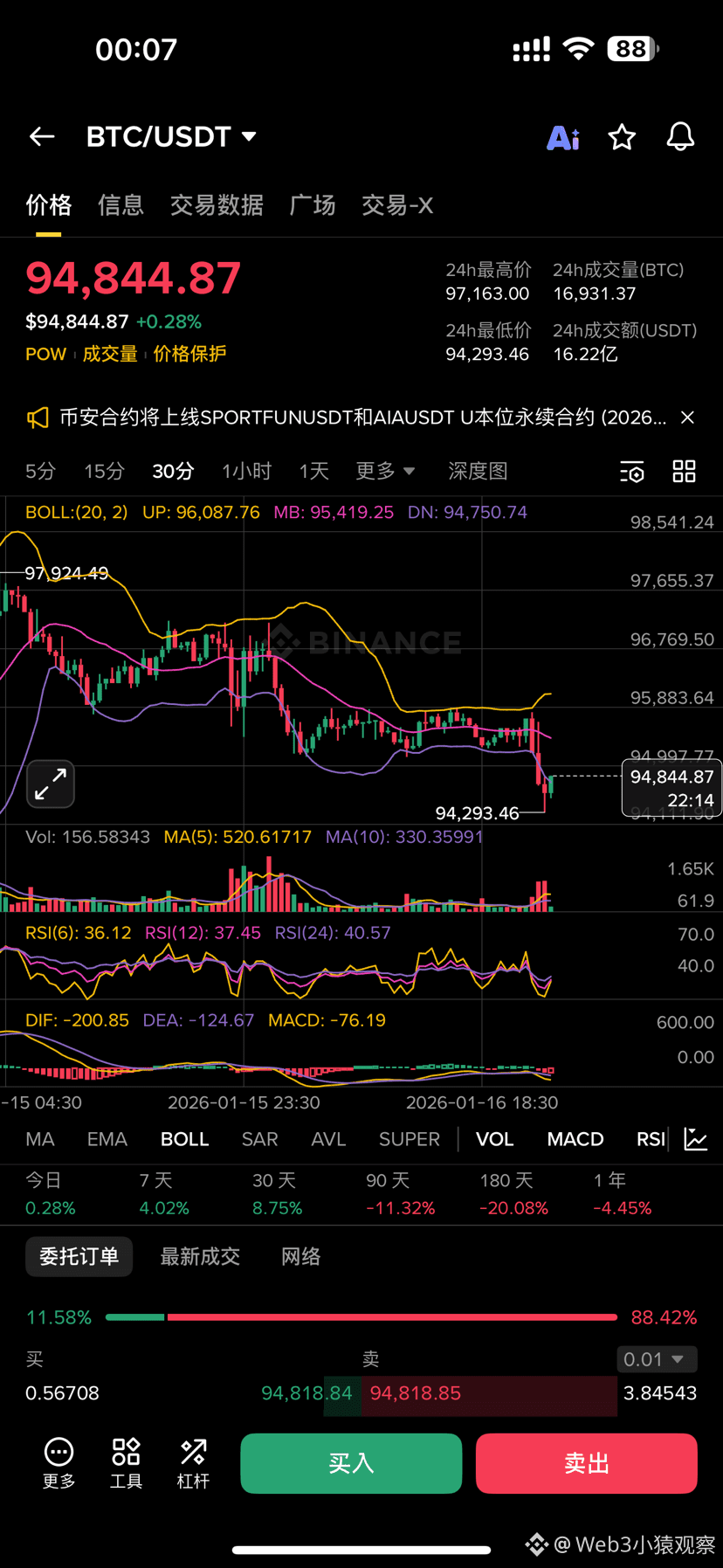This screenshot has height=1568, width=723.
Task: Open chart settings icon
Action: coord(632,472)
